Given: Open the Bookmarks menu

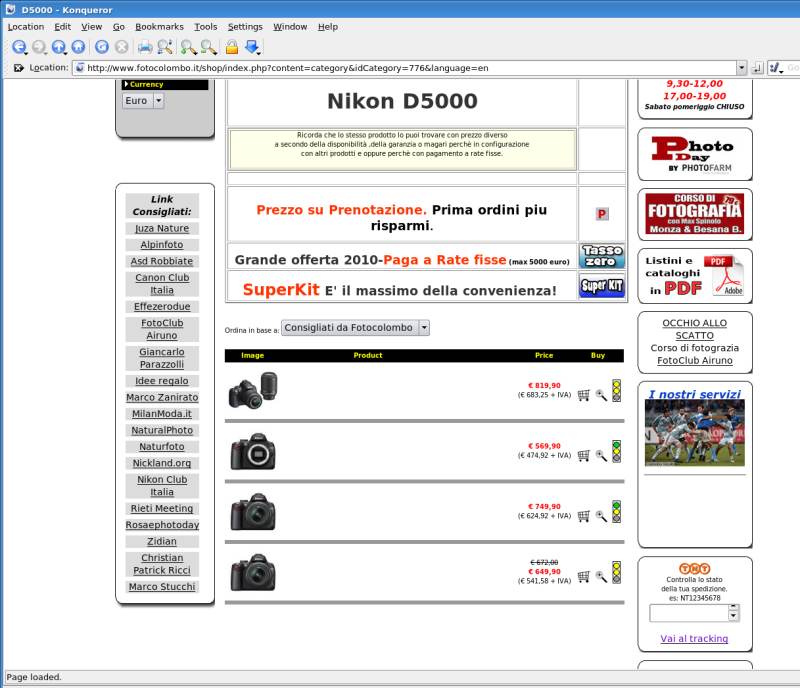Looking at the screenshot, I should (159, 26).
